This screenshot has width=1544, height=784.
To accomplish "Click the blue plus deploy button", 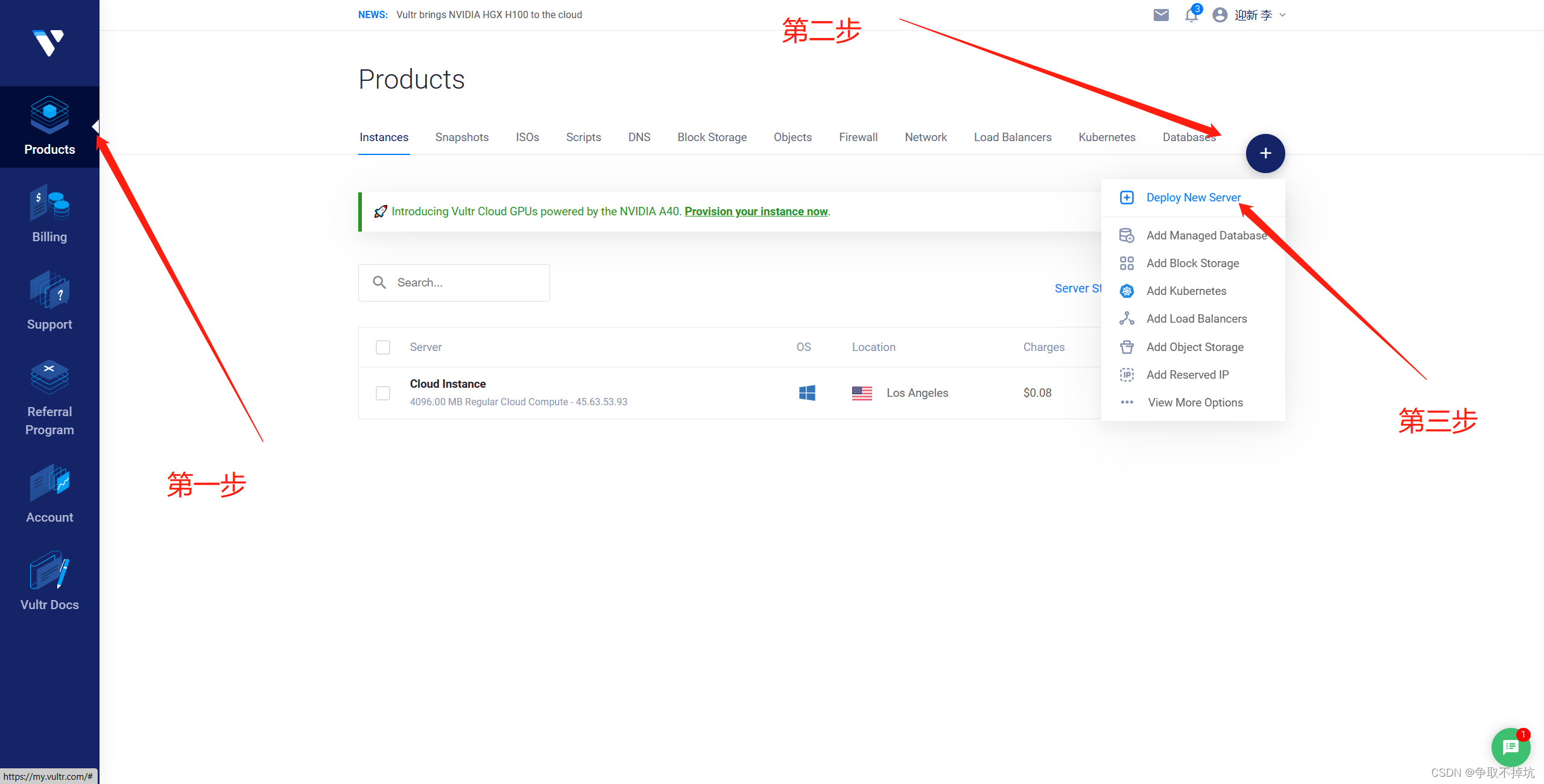I will click(1265, 153).
